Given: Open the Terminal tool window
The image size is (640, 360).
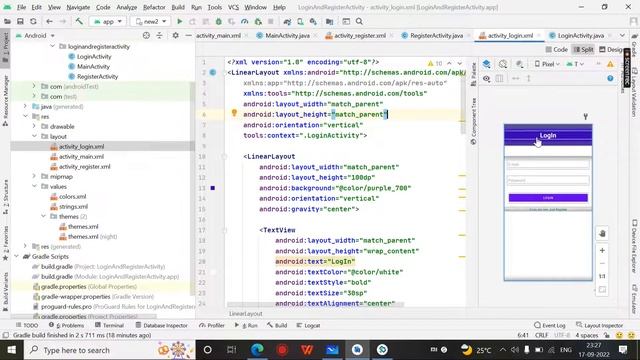Looking at the screenshot, I should [x=109, y=325].
